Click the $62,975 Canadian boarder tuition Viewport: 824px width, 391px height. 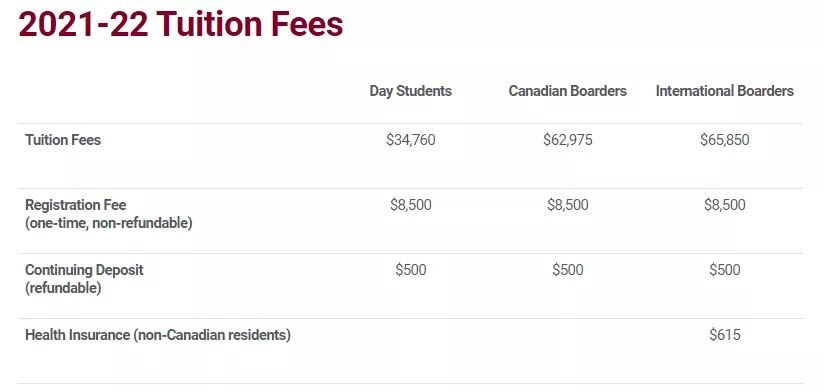[x=568, y=140]
